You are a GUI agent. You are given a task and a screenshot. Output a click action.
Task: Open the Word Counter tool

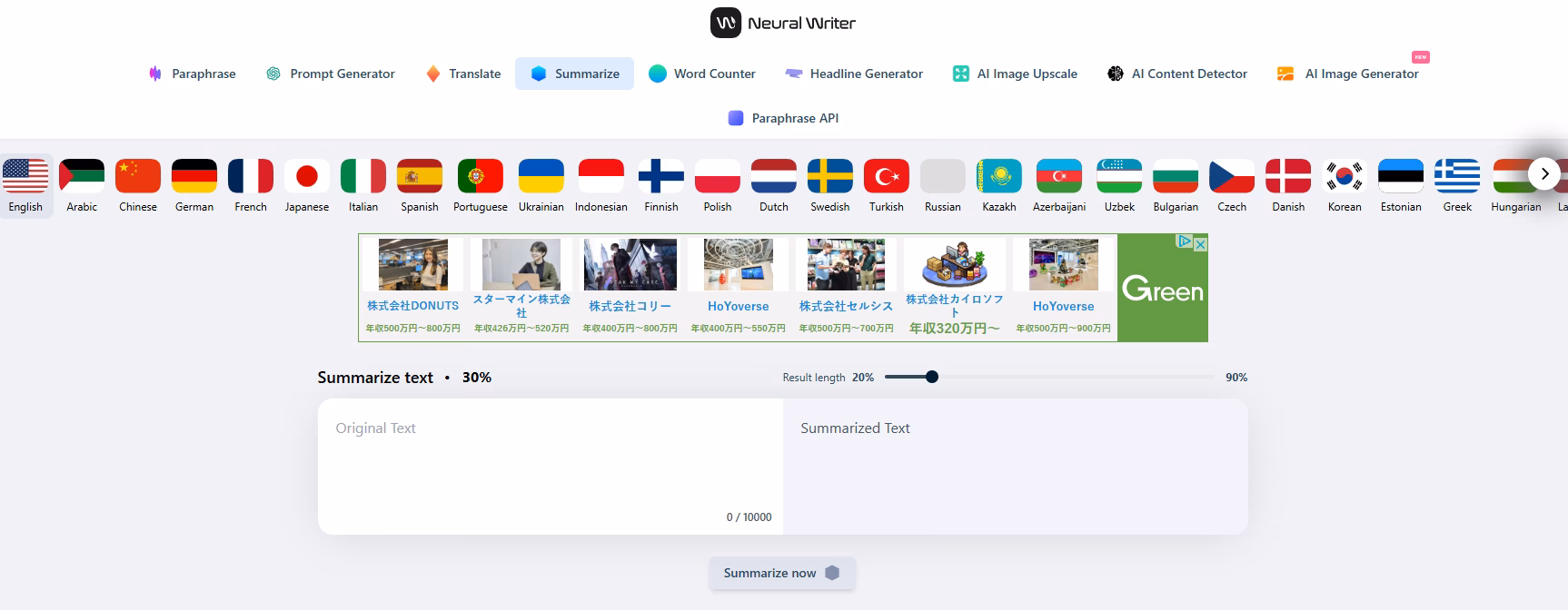pyautogui.click(x=702, y=74)
